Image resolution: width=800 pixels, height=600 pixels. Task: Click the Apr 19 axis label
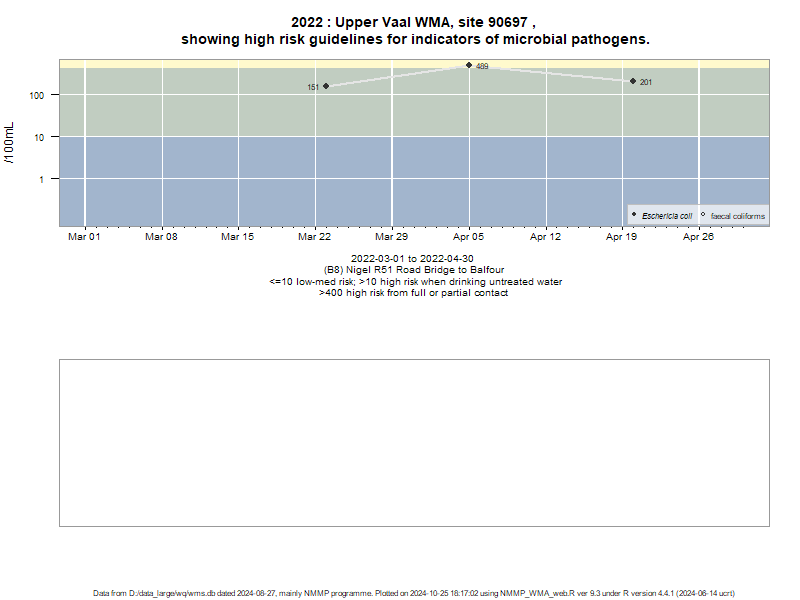click(x=621, y=237)
